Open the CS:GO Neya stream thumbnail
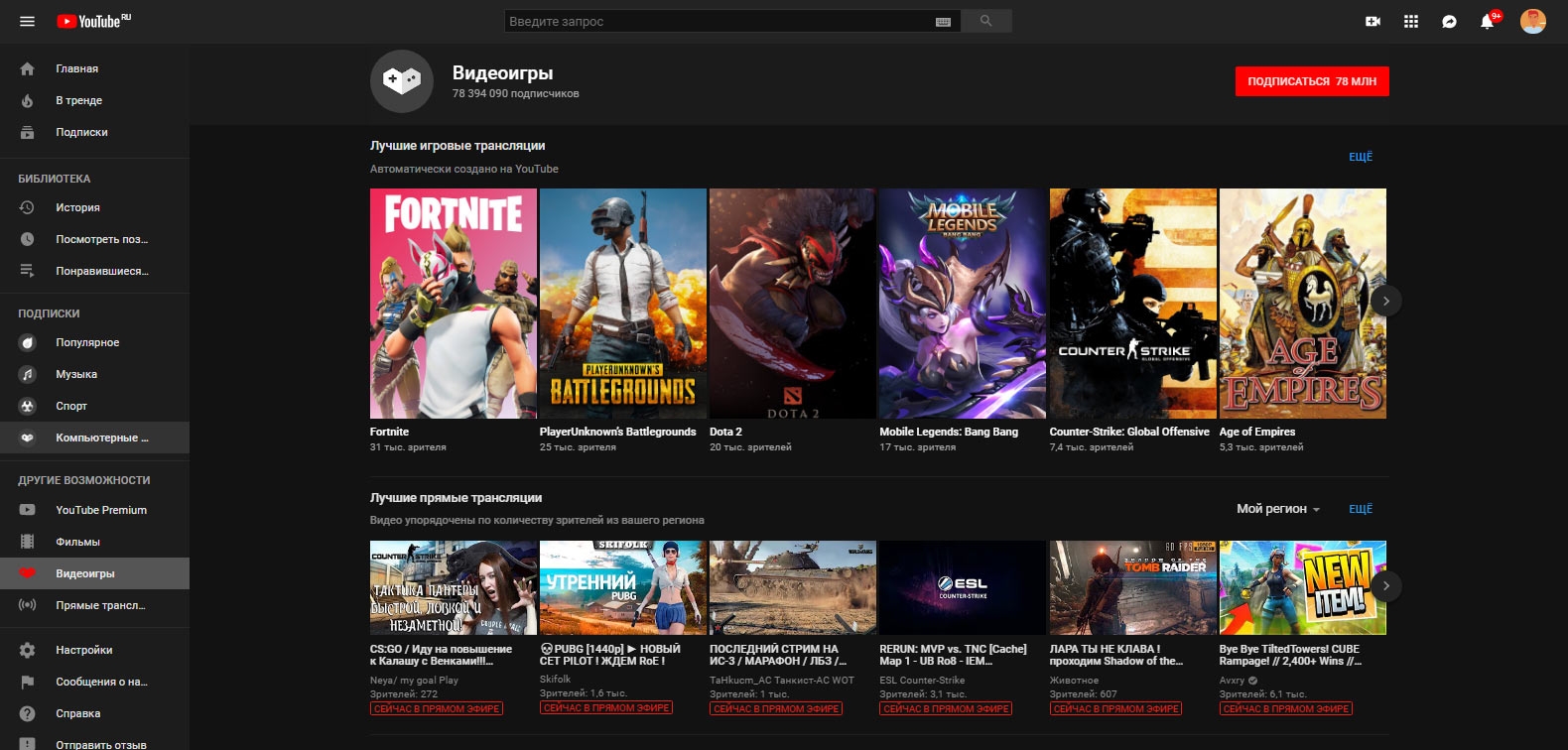The height and width of the screenshot is (750, 1568). [x=454, y=587]
